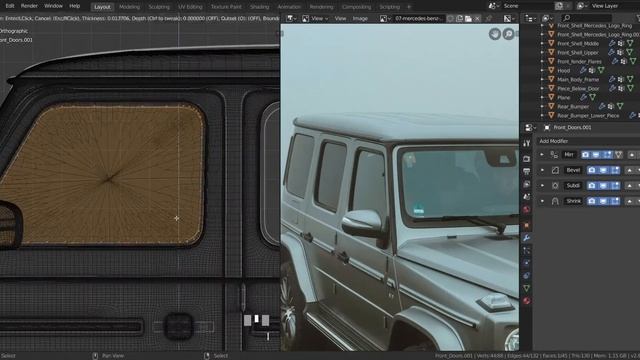This screenshot has width=640, height=360.
Task: Open the Render properties tab
Action: (527, 158)
